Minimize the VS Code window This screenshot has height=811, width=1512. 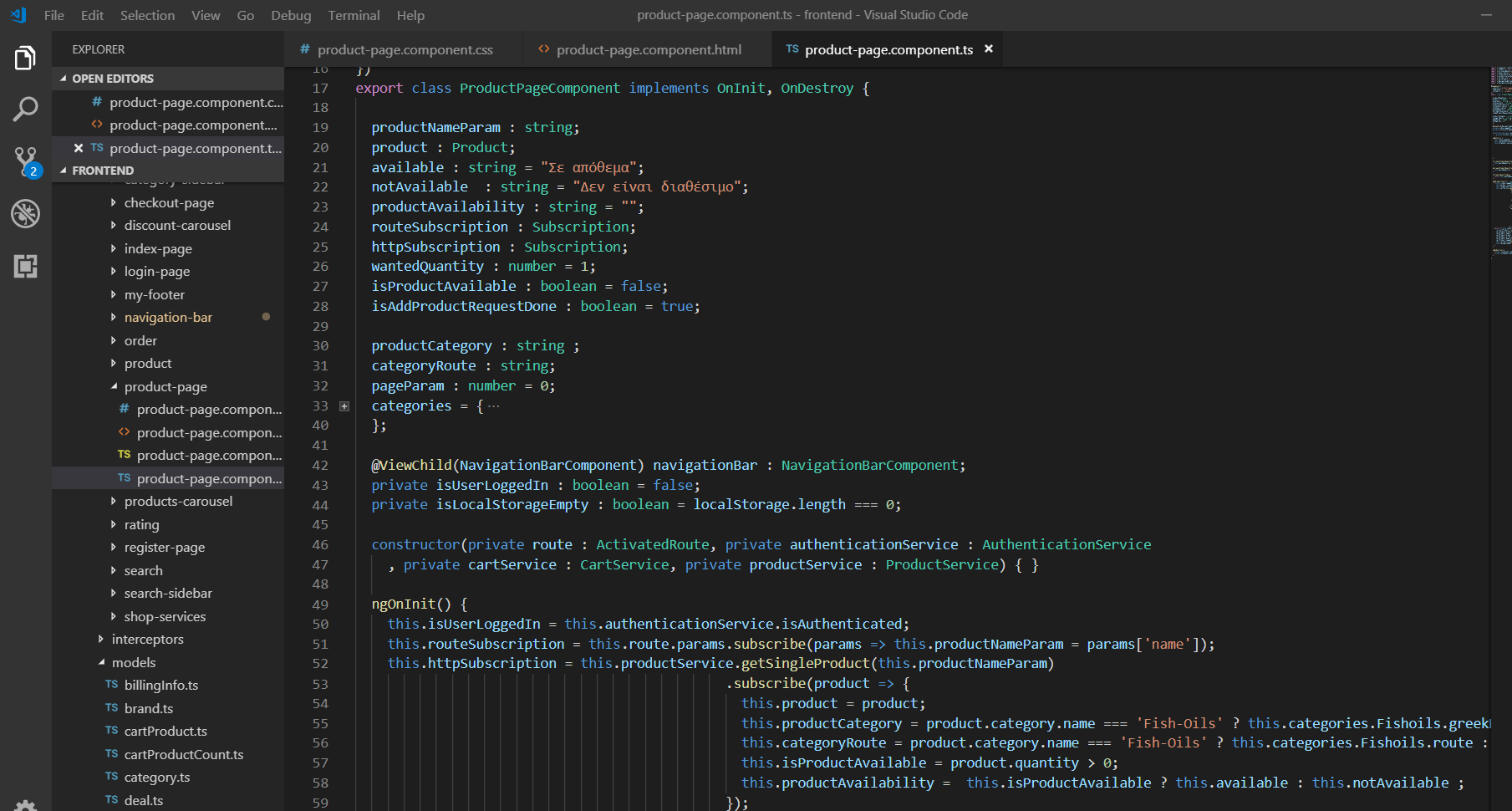[x=1486, y=15]
